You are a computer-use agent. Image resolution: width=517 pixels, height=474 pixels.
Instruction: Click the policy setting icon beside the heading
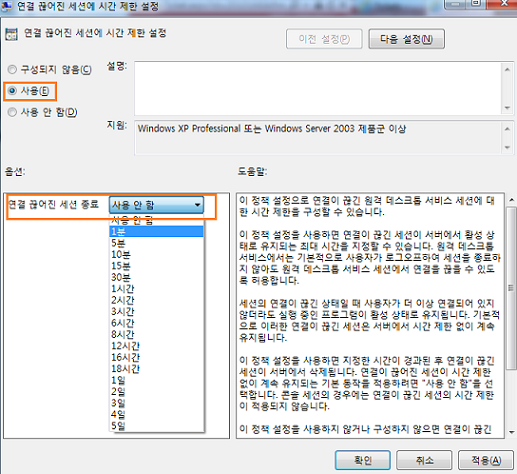[11, 34]
